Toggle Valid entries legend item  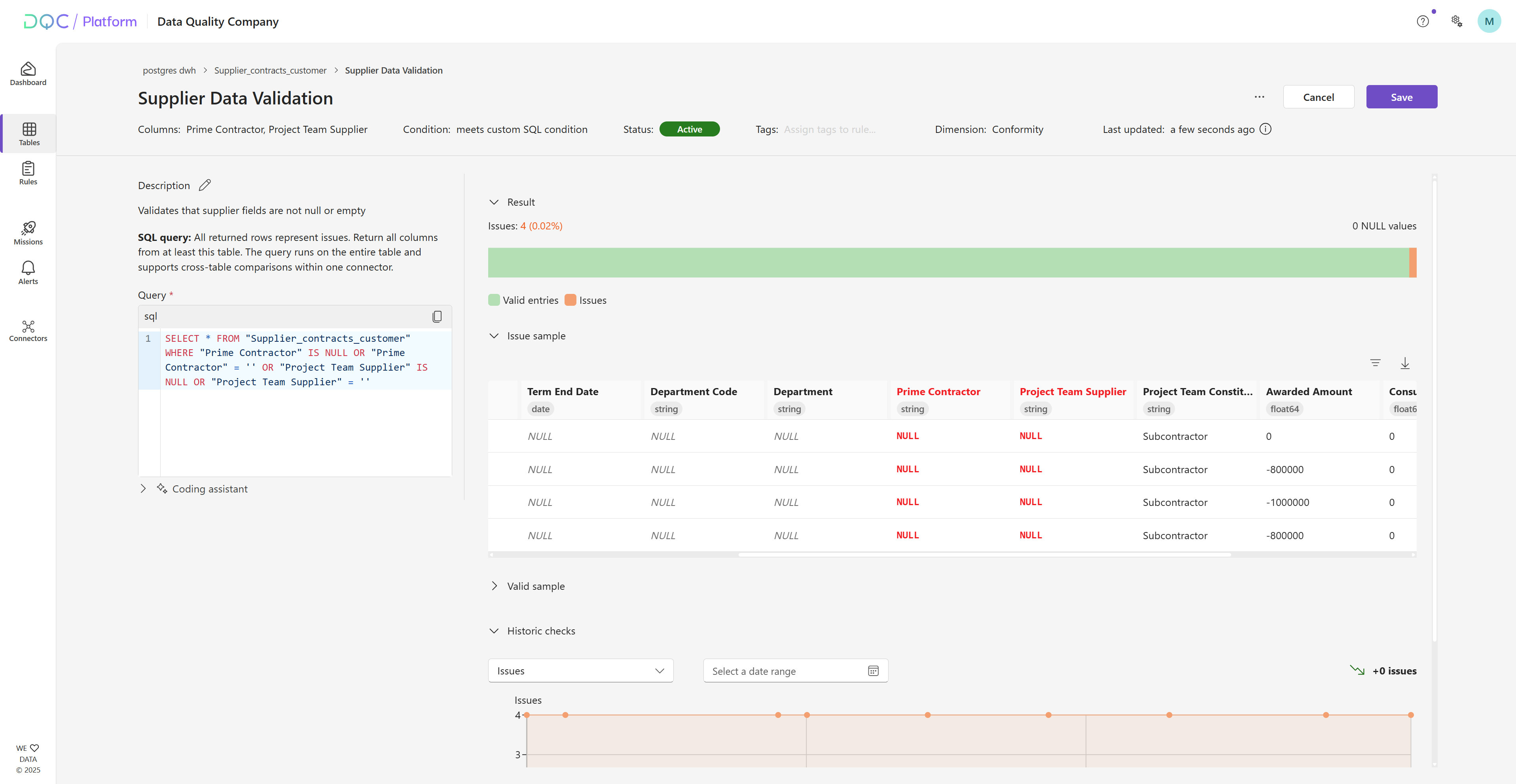[523, 300]
